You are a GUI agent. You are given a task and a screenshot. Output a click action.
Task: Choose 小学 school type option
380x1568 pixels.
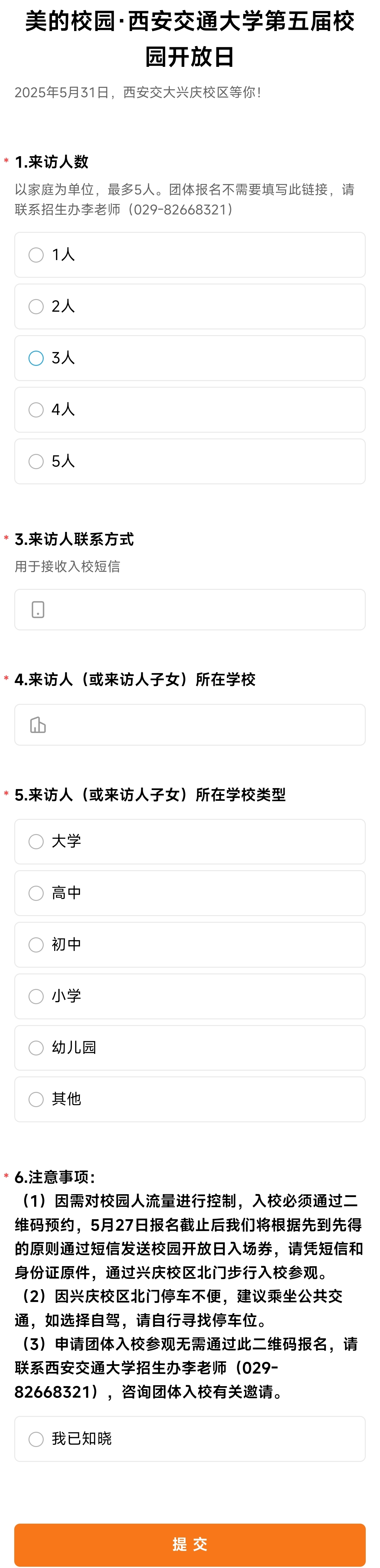[x=190, y=997]
